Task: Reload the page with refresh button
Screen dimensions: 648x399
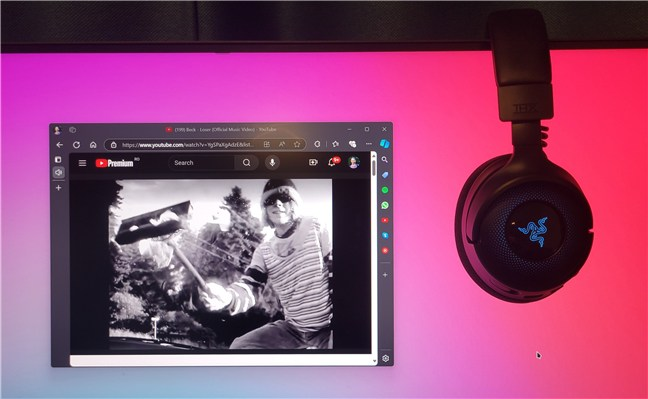Action: tap(76, 145)
